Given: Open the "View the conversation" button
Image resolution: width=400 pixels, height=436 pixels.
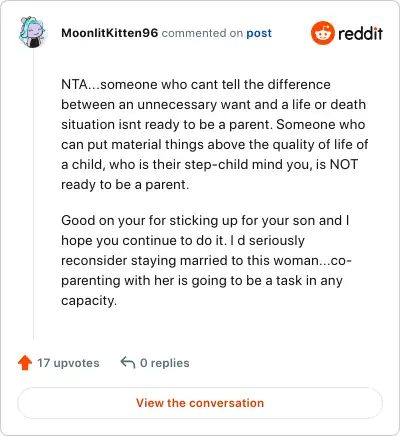Looking at the screenshot, I should (x=200, y=403).
